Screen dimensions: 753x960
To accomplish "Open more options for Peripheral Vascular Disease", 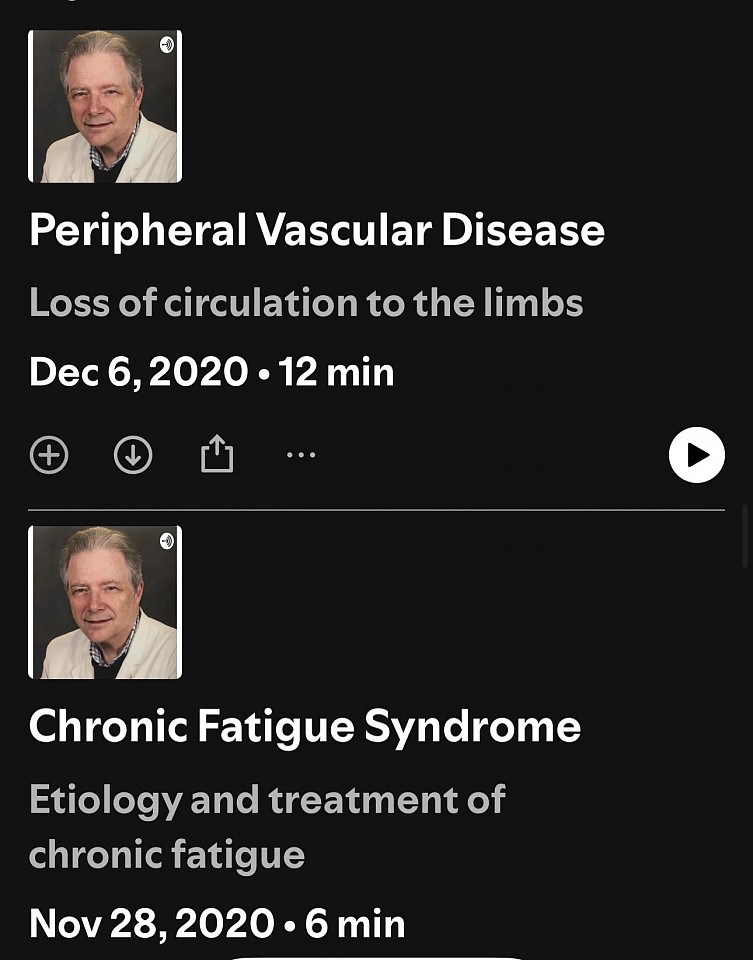I will point(301,455).
